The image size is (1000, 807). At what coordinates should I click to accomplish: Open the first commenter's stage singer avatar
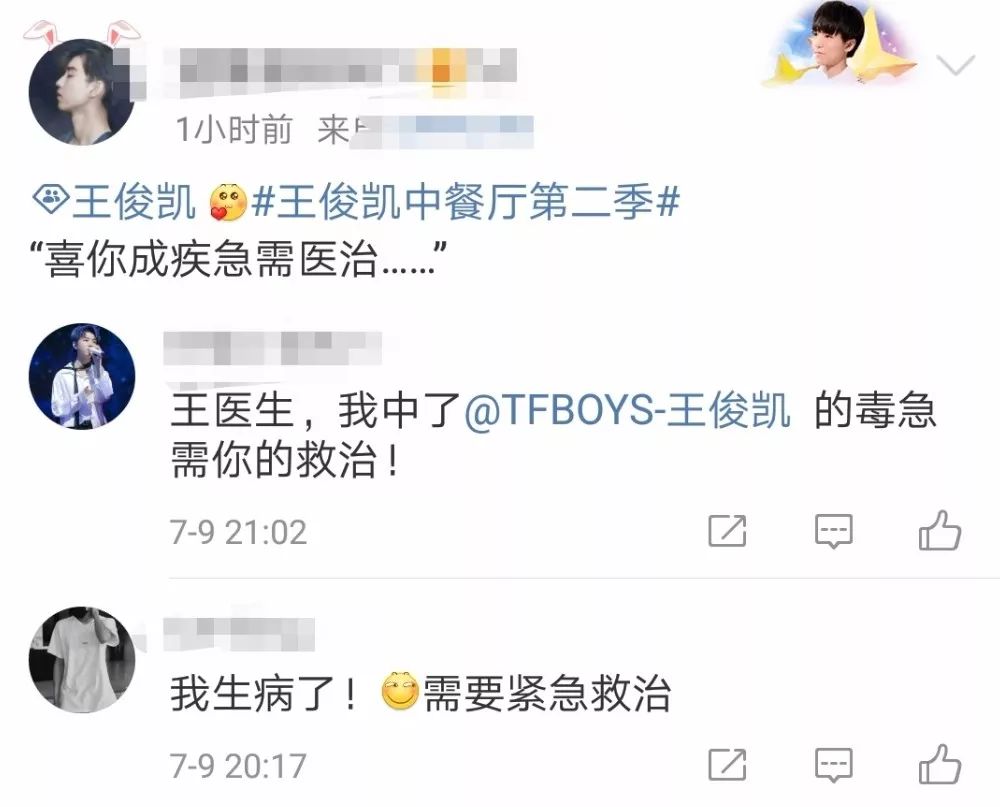(x=82, y=376)
